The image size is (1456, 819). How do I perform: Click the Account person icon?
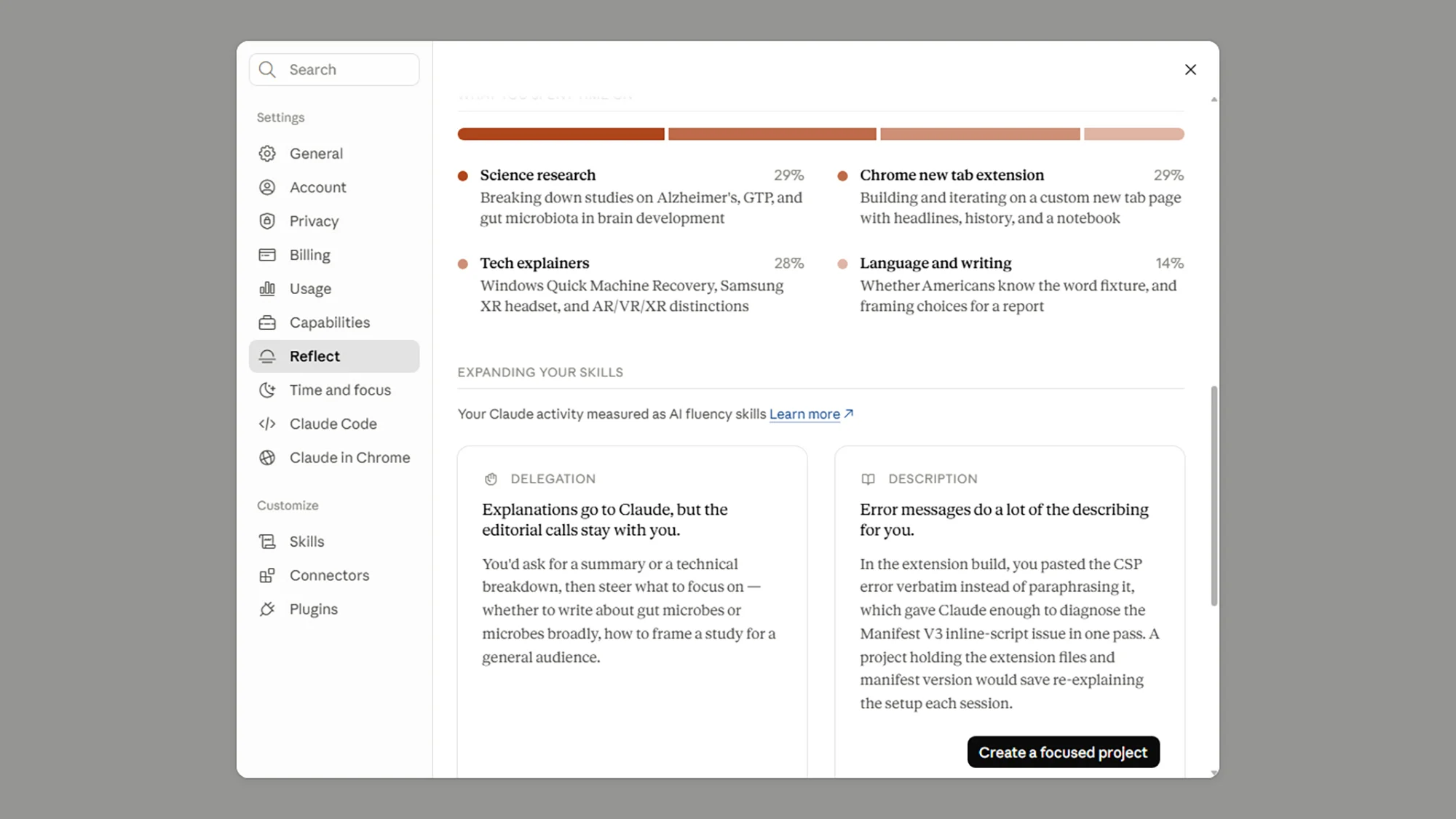(267, 187)
